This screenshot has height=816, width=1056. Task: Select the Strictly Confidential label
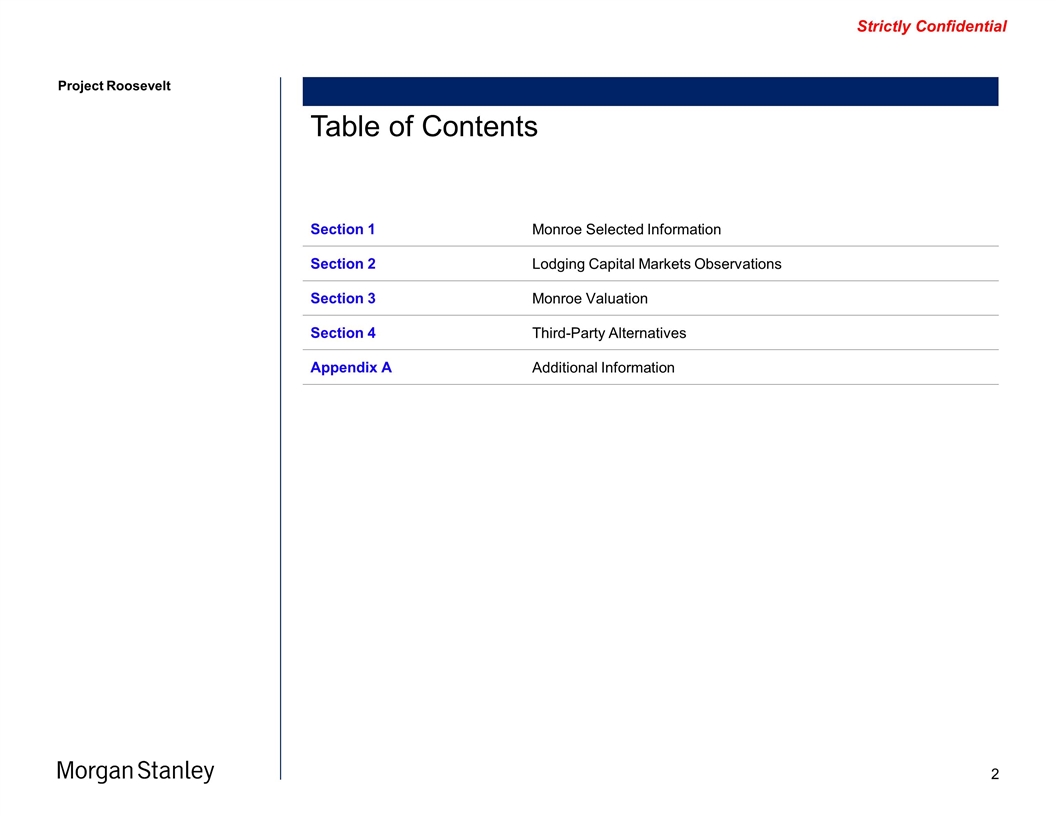931,27
